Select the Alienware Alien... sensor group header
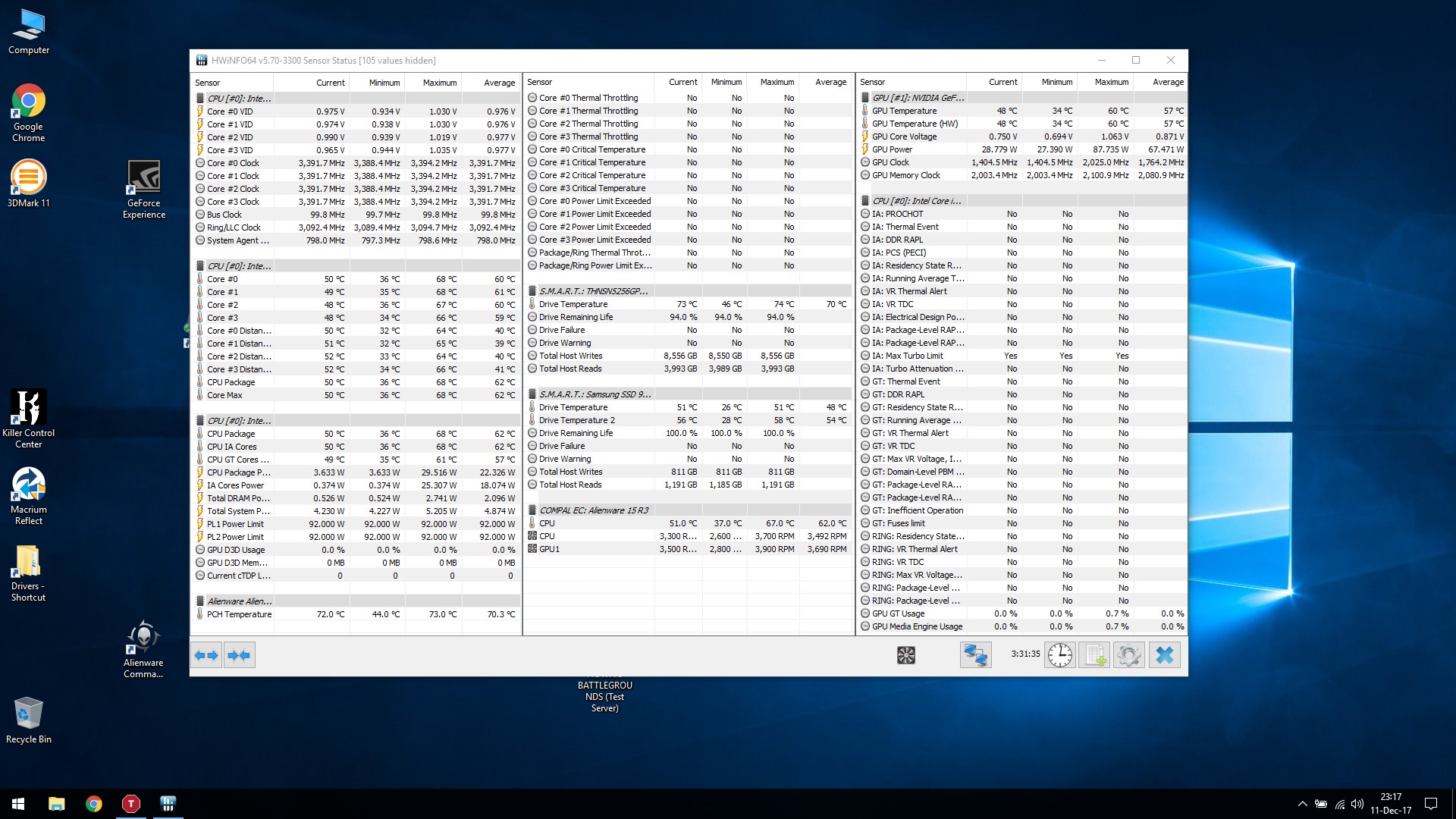This screenshot has width=1456, height=819. [356, 601]
